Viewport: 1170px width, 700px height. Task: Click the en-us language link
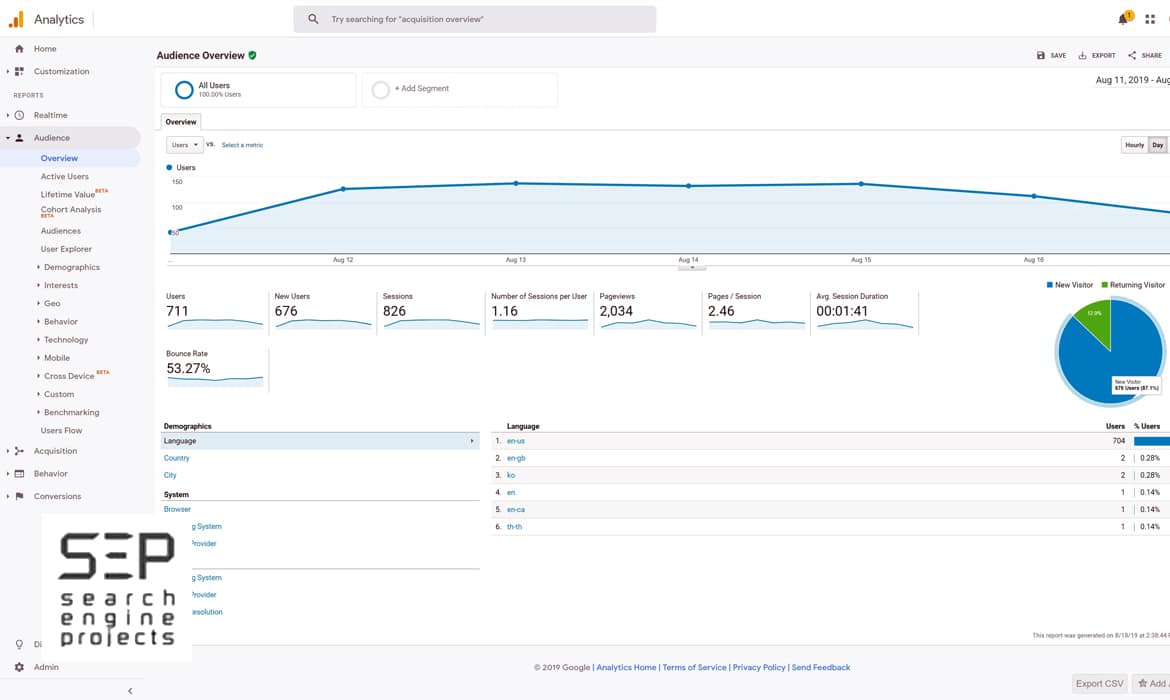coord(516,441)
